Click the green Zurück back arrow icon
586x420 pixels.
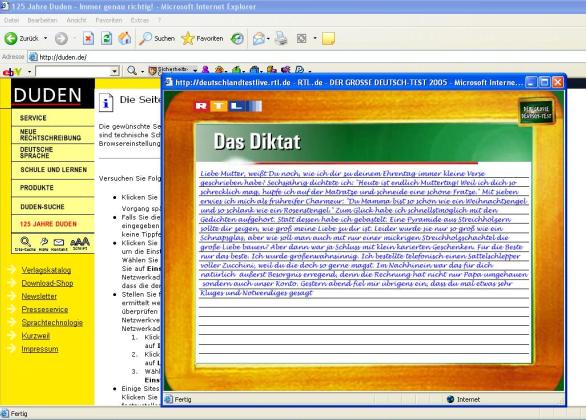[x=11, y=38]
